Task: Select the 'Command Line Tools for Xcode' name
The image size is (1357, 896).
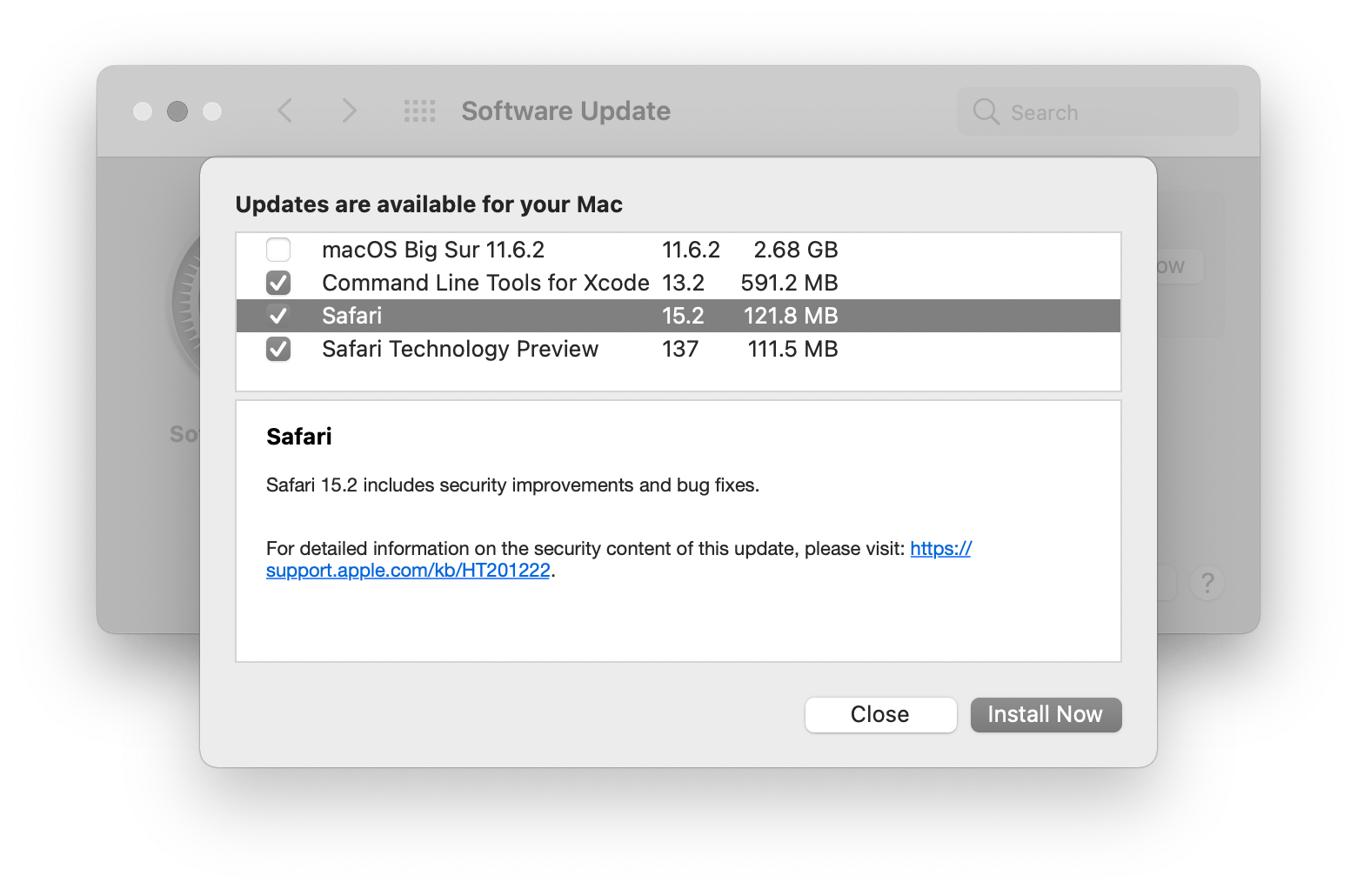Action: [485, 283]
